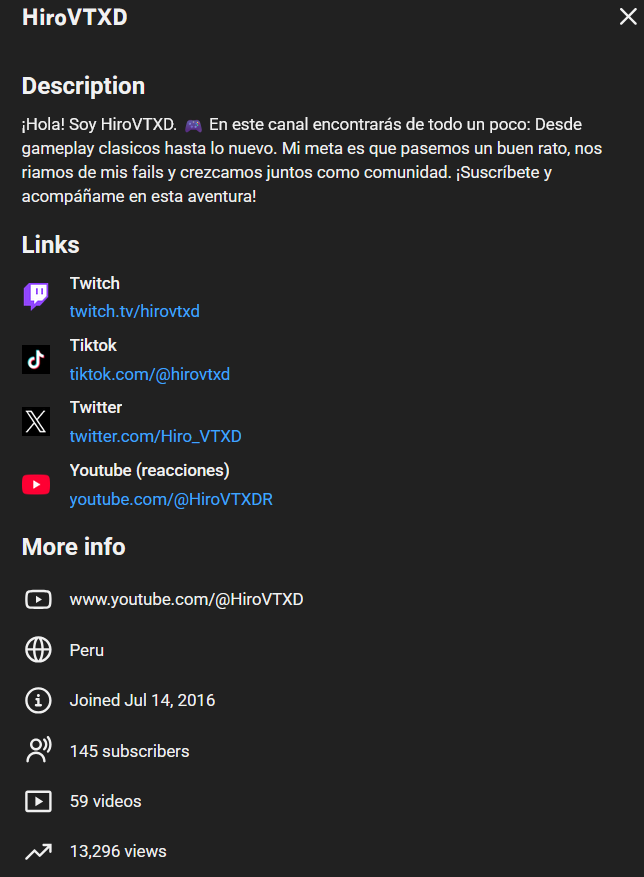Click the red YouTube logo icon
This screenshot has height=877, width=644.
pos(36,484)
